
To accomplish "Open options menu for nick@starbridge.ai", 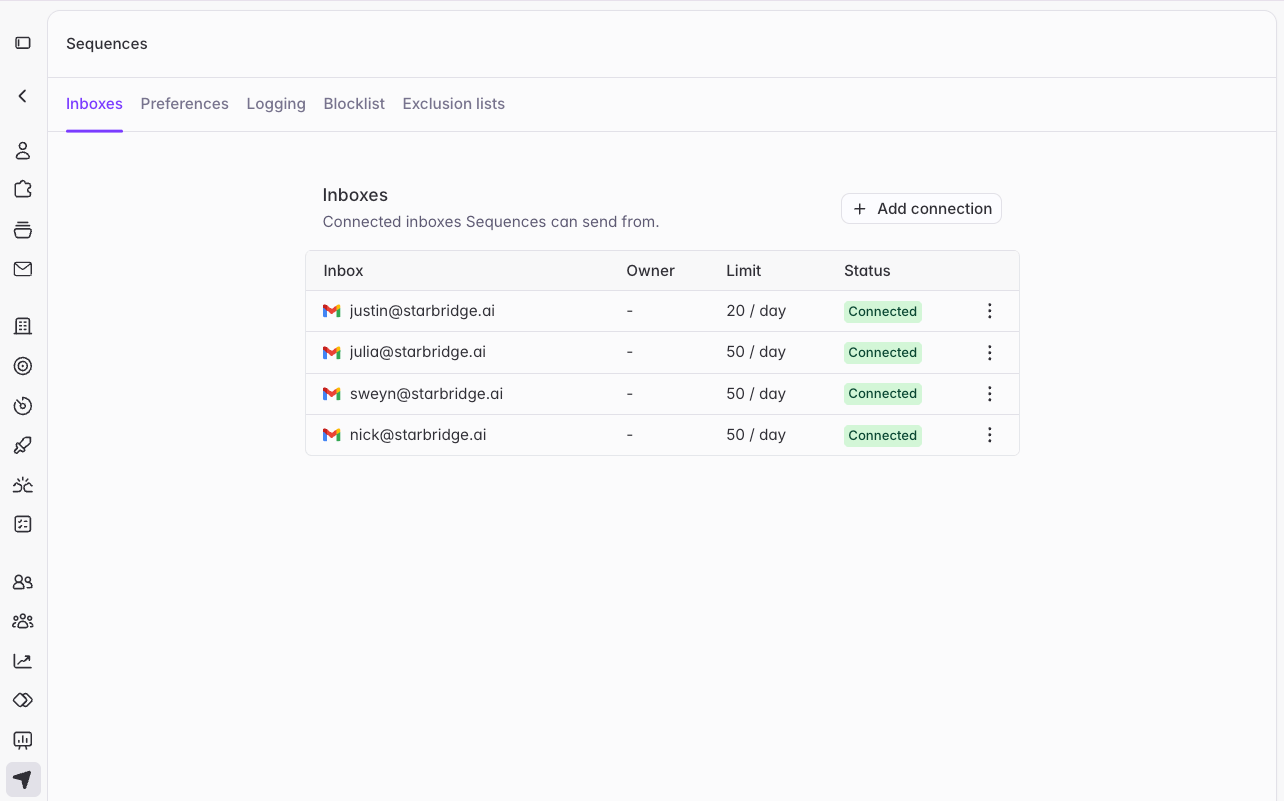I will coord(990,435).
